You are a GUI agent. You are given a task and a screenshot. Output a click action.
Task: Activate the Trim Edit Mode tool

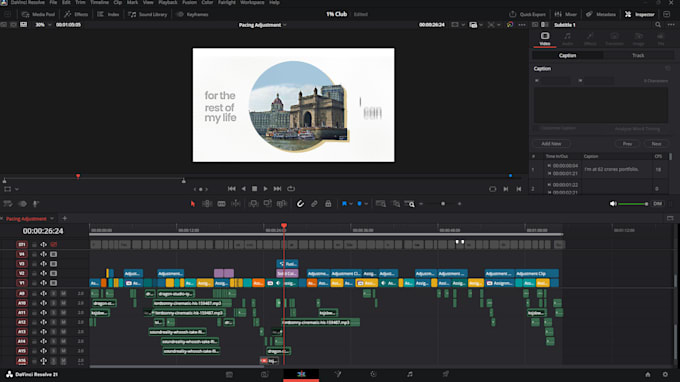click(x=207, y=204)
